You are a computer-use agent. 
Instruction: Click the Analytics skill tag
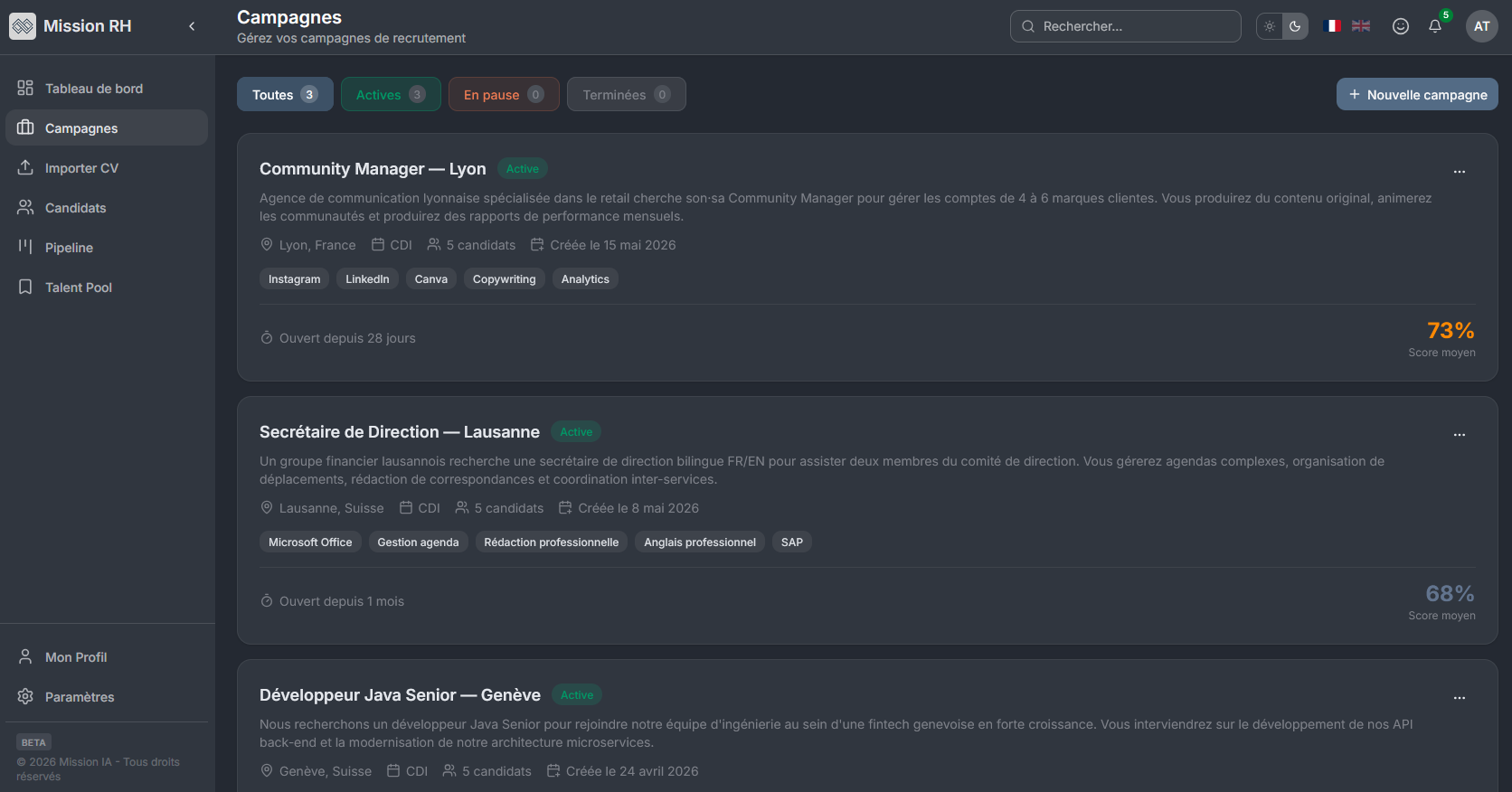coord(585,278)
